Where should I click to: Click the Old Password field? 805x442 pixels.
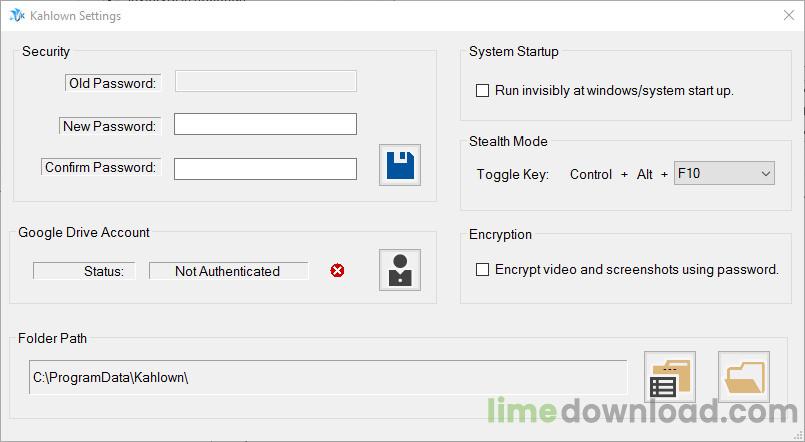[265, 82]
